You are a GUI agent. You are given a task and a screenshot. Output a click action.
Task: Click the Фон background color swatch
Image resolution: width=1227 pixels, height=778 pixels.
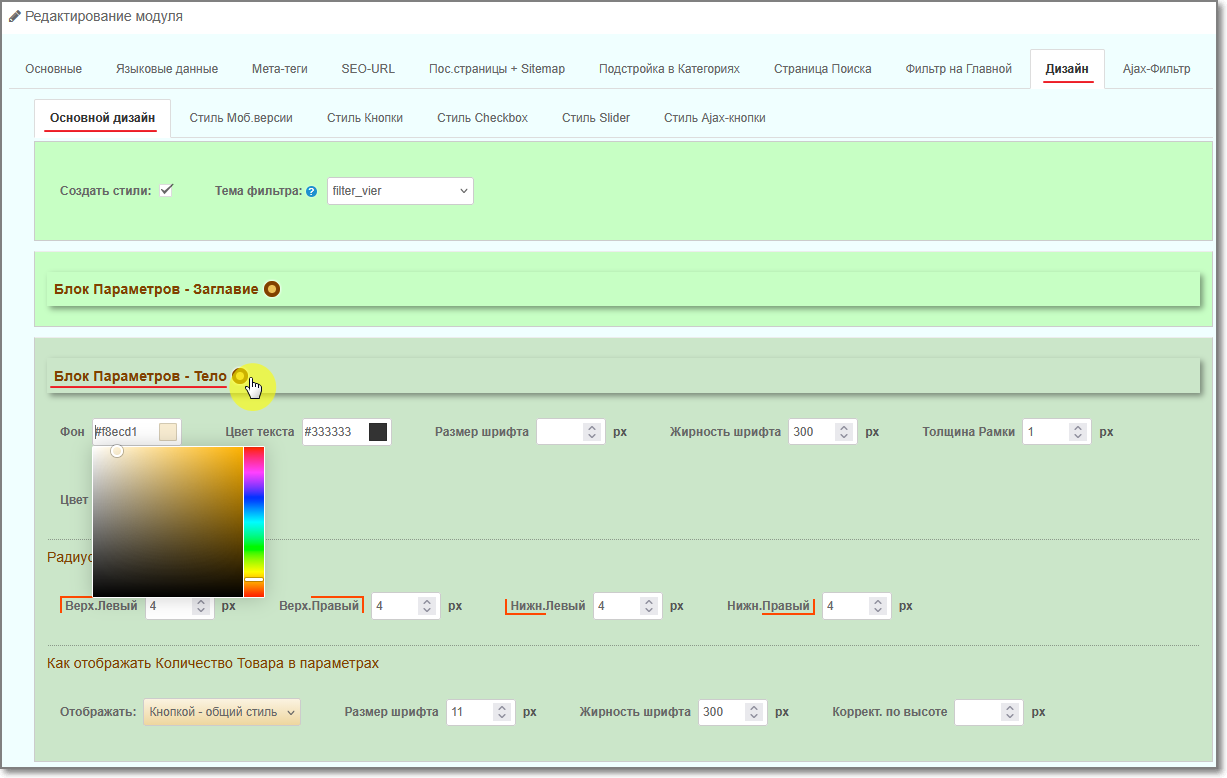point(168,432)
